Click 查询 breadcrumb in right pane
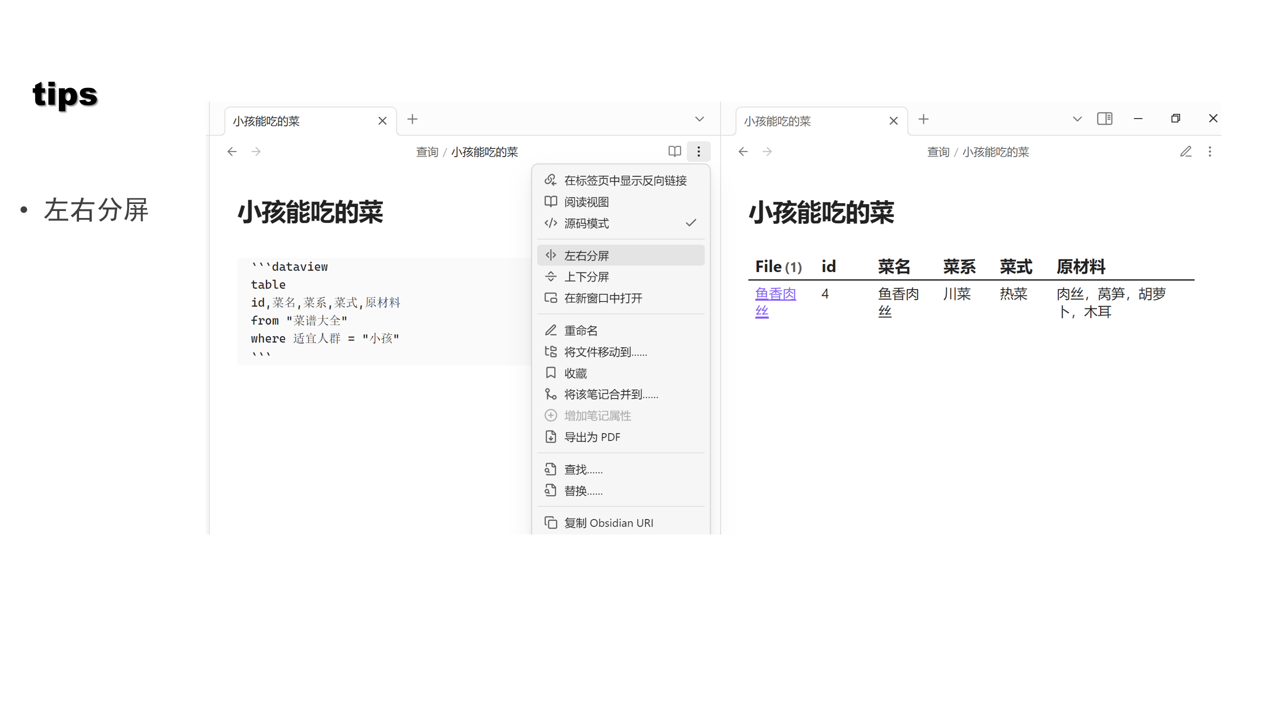This screenshot has width=1280, height=720. 938,152
